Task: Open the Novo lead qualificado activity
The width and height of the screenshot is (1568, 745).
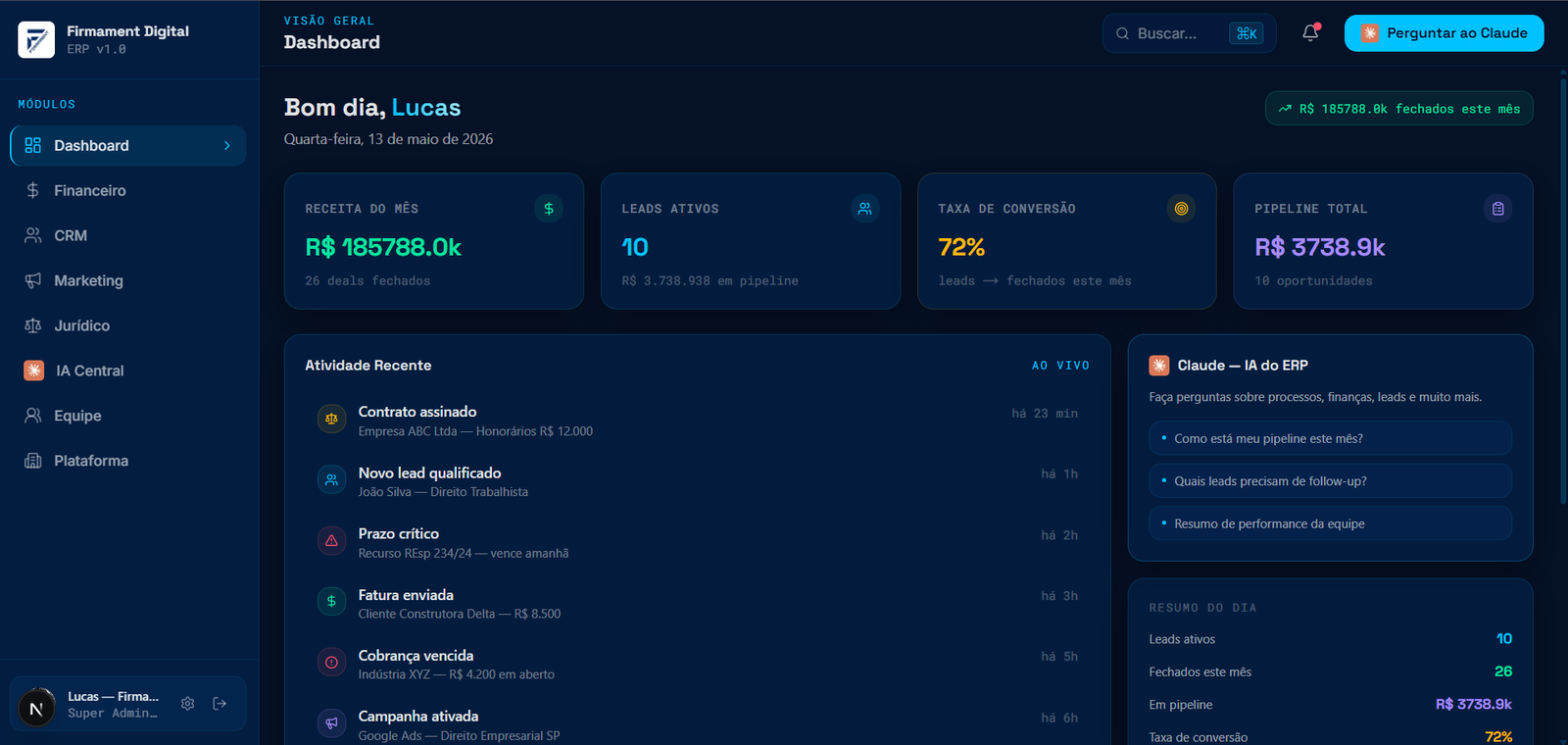Action: point(697,481)
